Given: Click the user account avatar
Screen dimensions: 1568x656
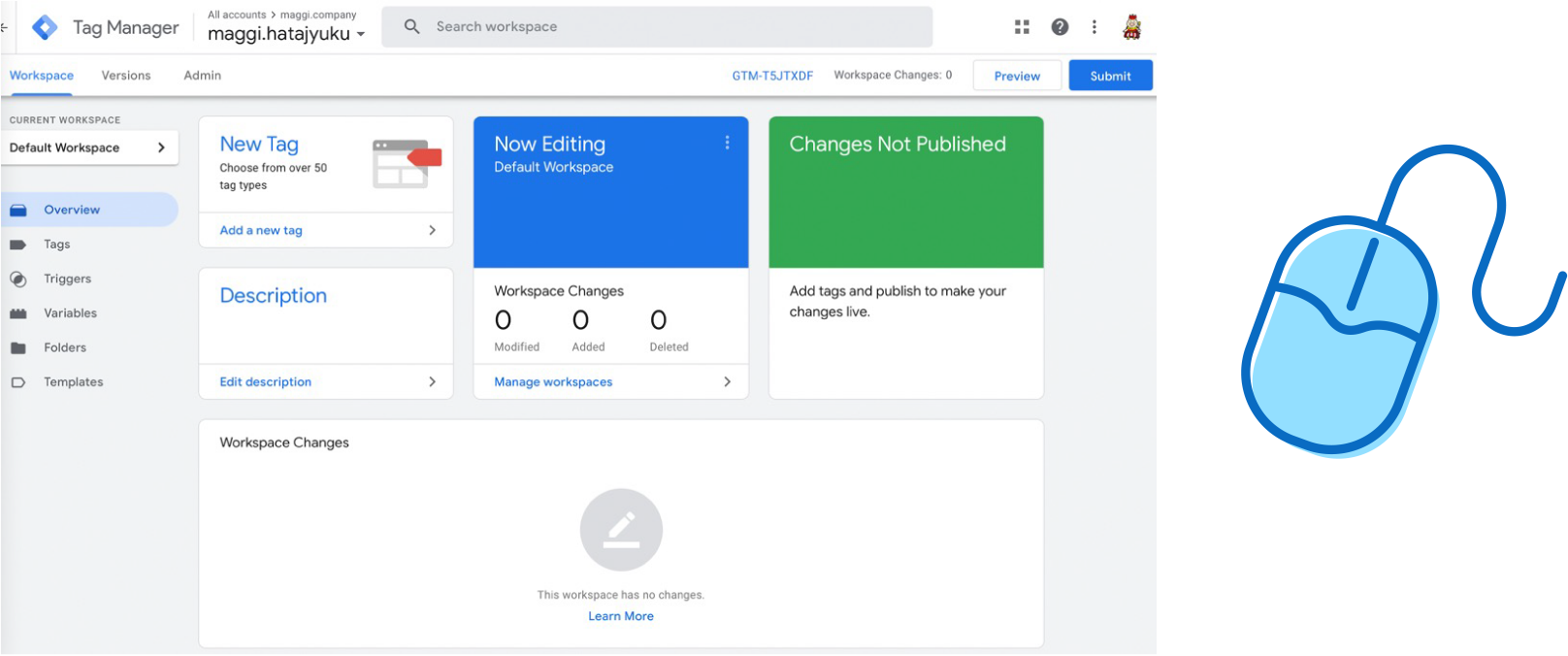Looking at the screenshot, I should (x=1131, y=27).
